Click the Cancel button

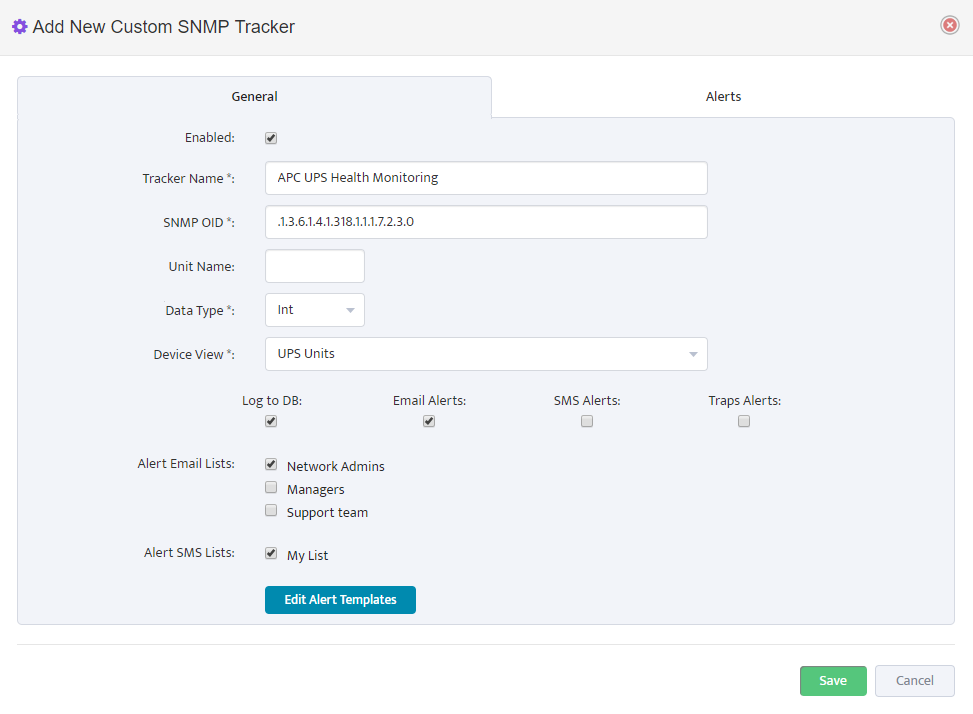tap(914, 681)
